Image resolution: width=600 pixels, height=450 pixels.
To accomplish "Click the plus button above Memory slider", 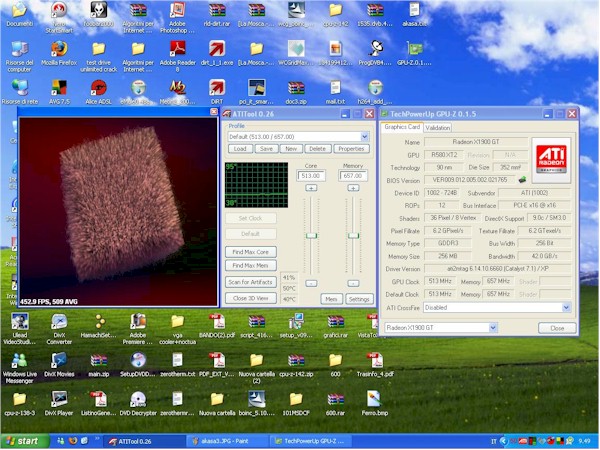I will [351, 187].
